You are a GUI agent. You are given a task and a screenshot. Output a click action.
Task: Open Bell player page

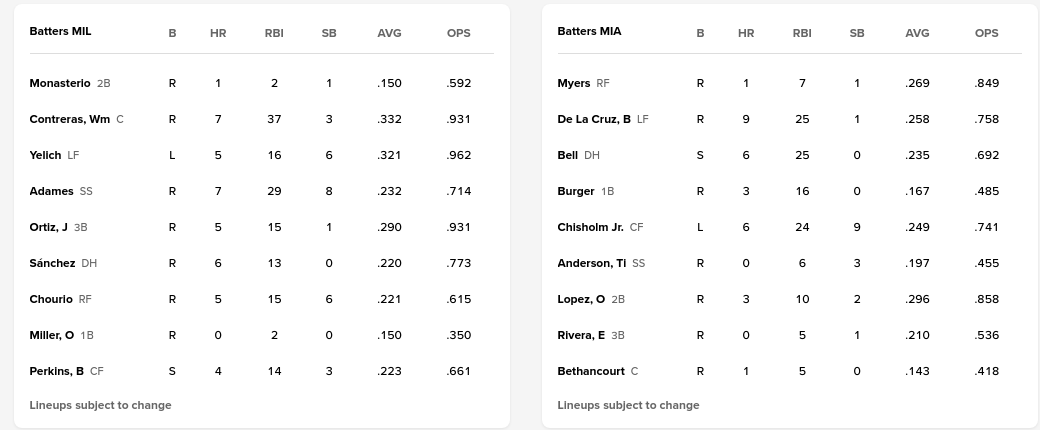(568, 155)
